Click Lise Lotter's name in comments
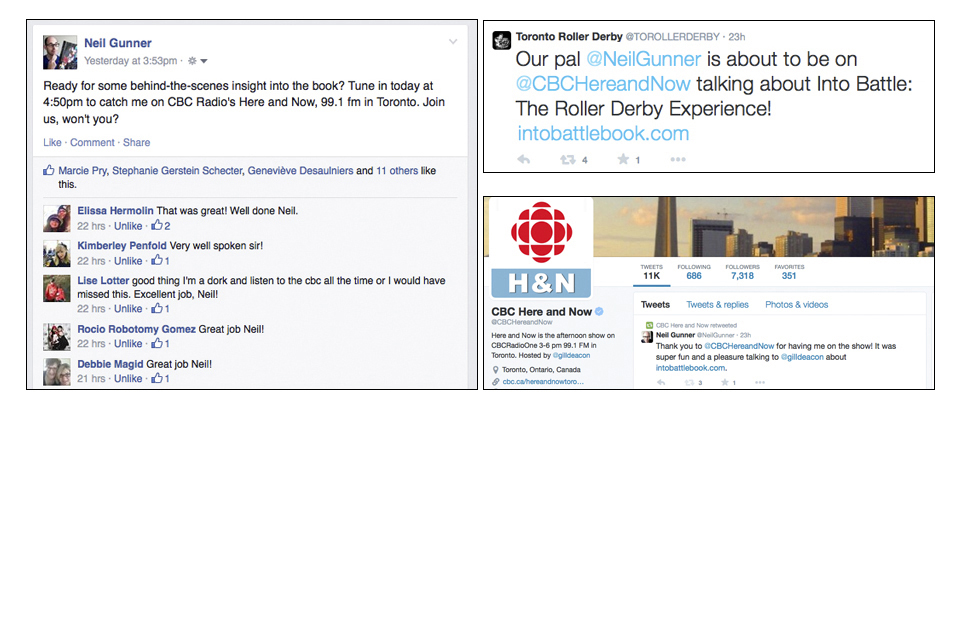The width and height of the screenshot is (960, 640). pyautogui.click(x=103, y=280)
